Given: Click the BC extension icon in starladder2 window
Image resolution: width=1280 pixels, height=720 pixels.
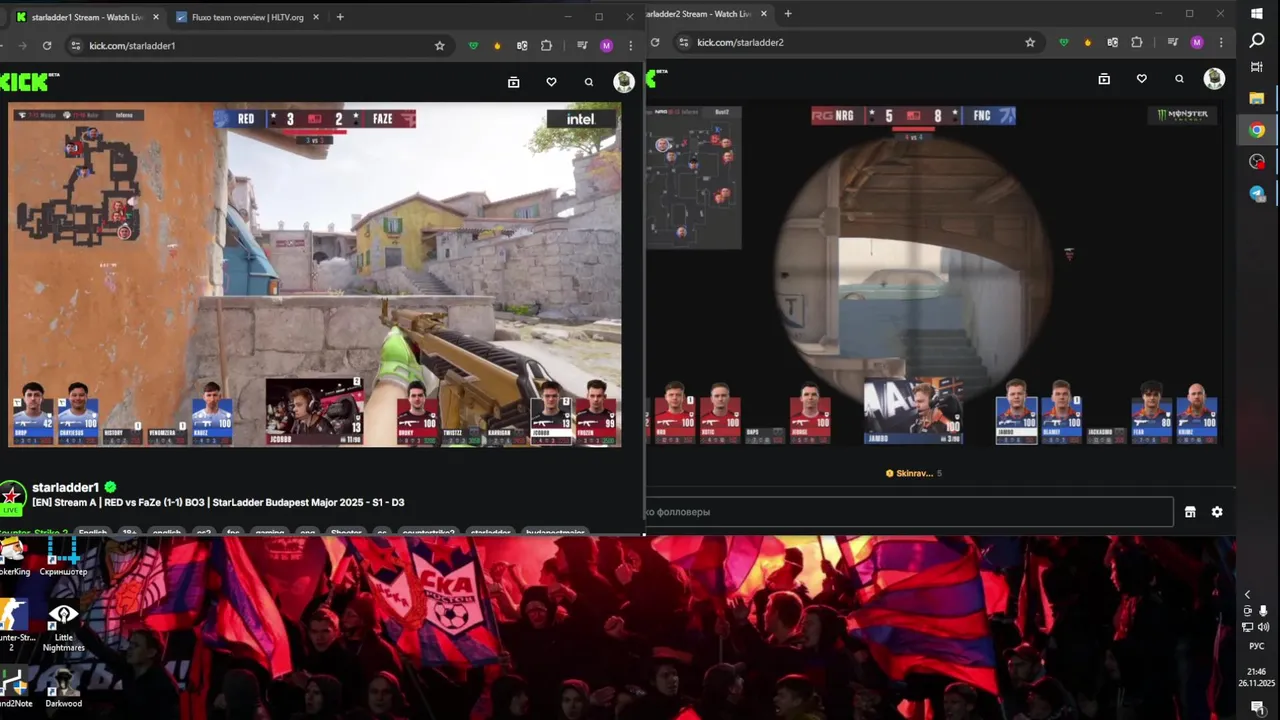Looking at the screenshot, I should 1112,42.
